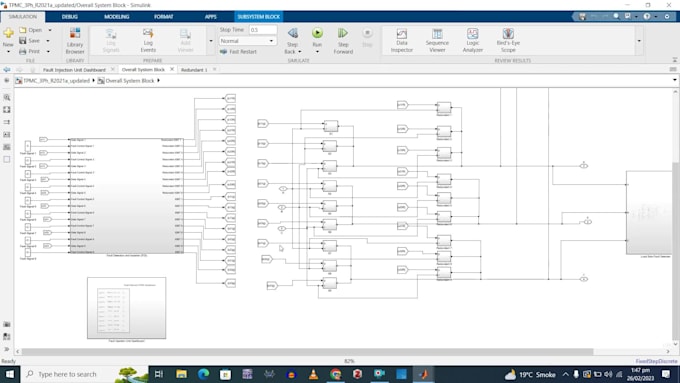Click the Zoom tool in left palette
The image size is (680, 383).
click(x=7, y=98)
